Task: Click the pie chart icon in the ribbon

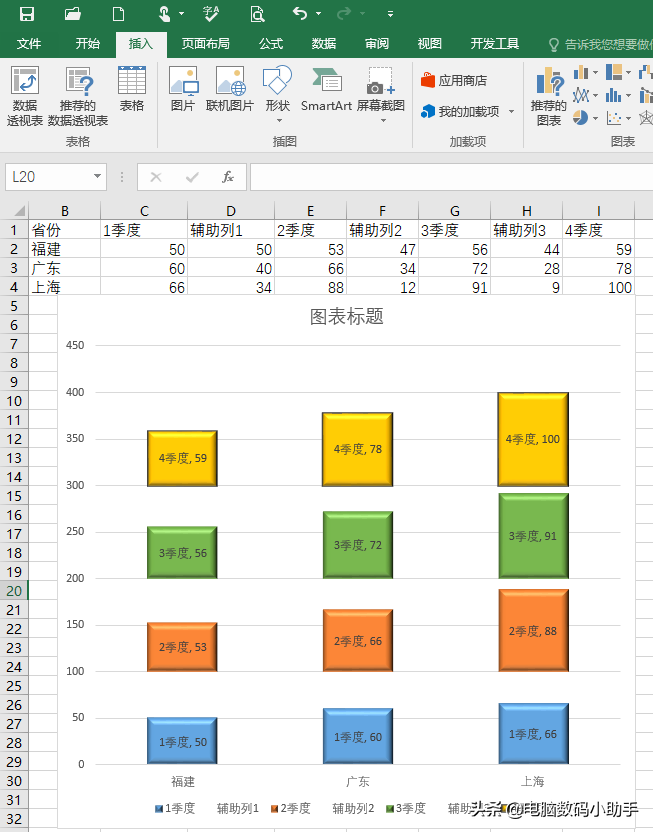Action: (x=580, y=118)
